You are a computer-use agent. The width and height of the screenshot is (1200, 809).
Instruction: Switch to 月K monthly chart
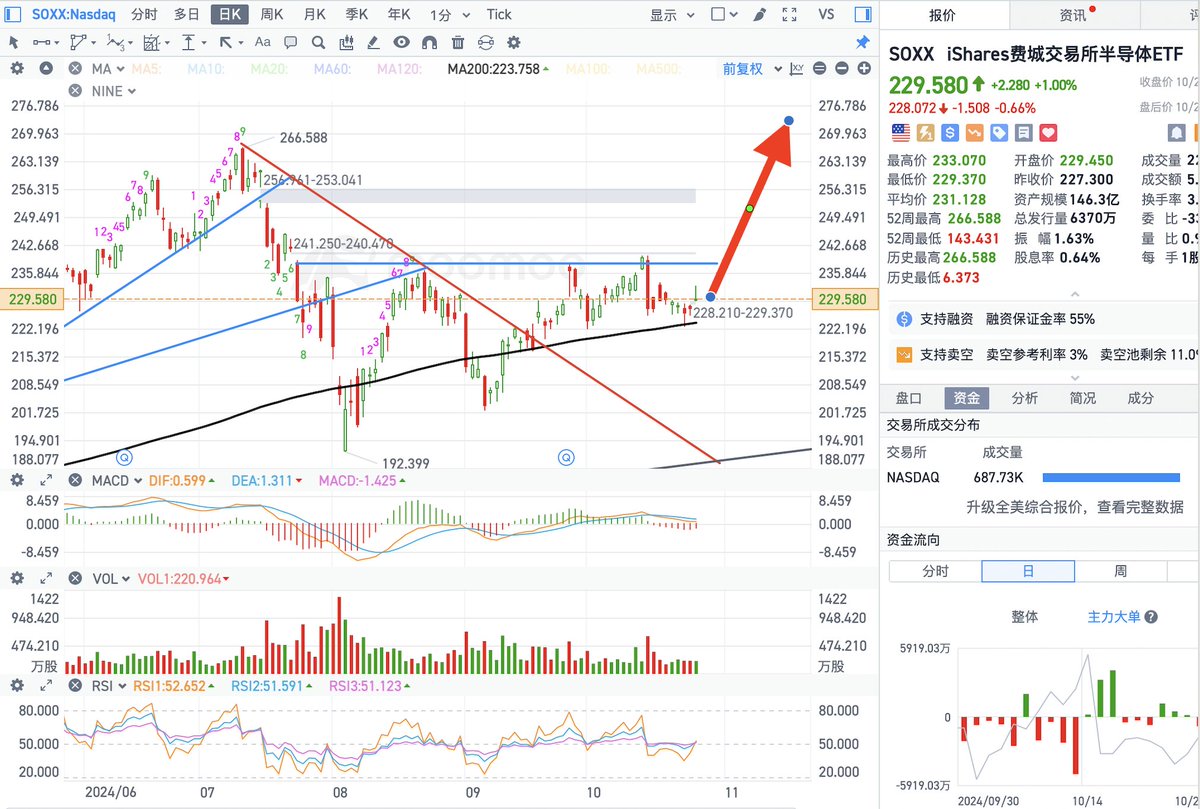click(313, 14)
